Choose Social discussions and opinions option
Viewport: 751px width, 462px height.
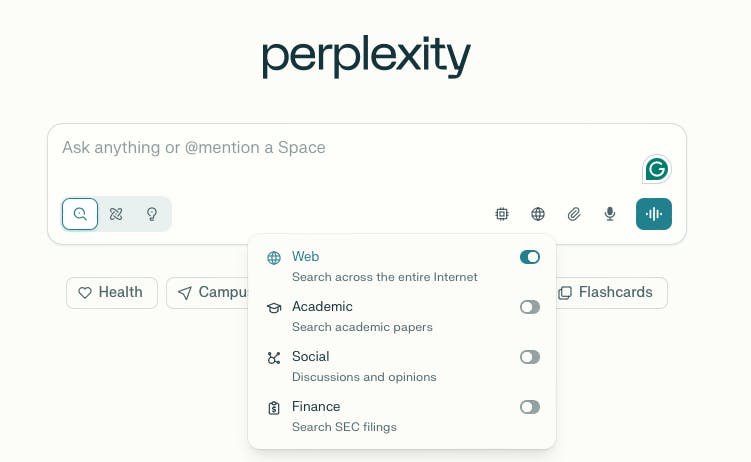coord(363,366)
